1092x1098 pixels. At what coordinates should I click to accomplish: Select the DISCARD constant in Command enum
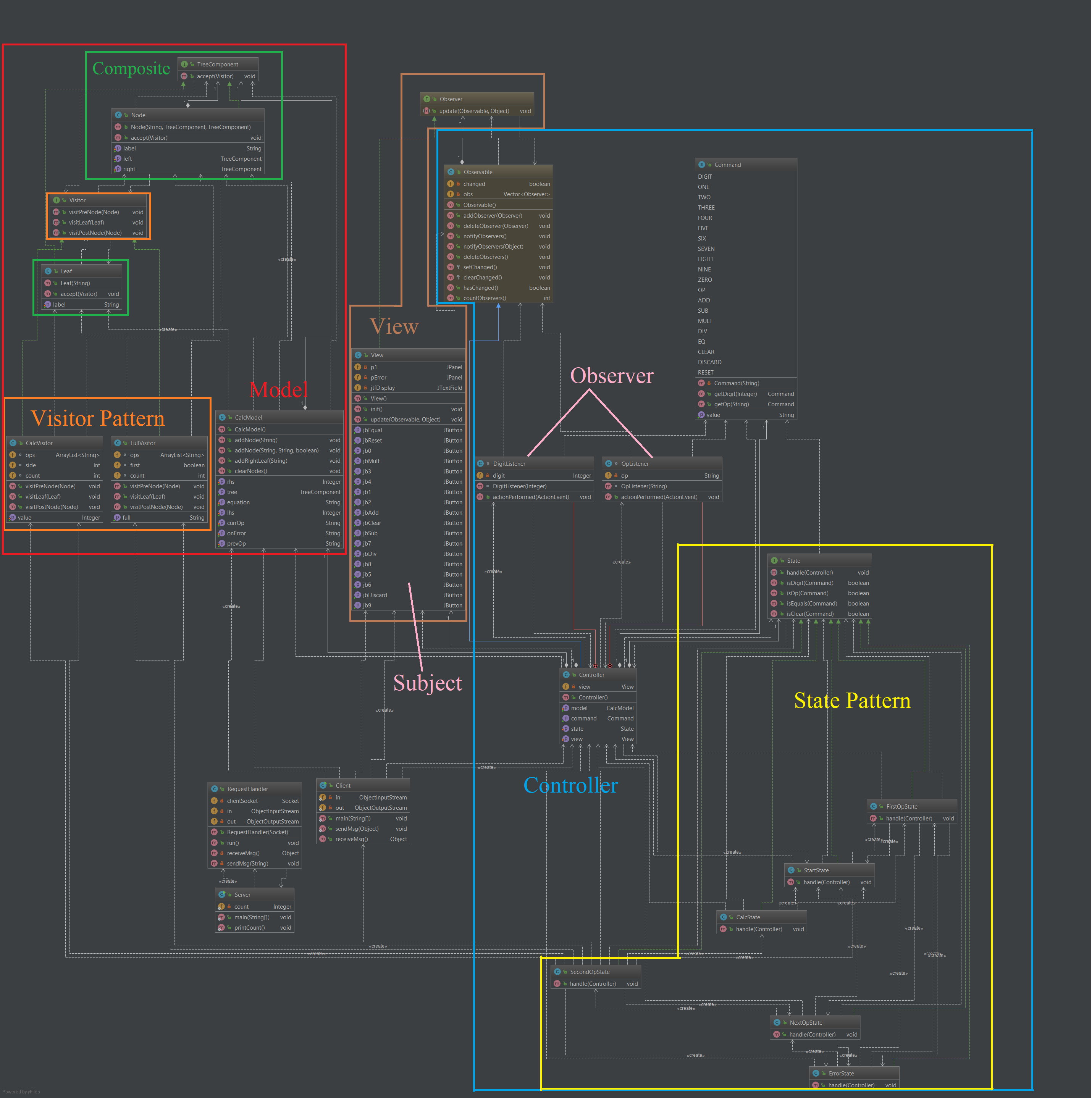pyautogui.click(x=710, y=363)
